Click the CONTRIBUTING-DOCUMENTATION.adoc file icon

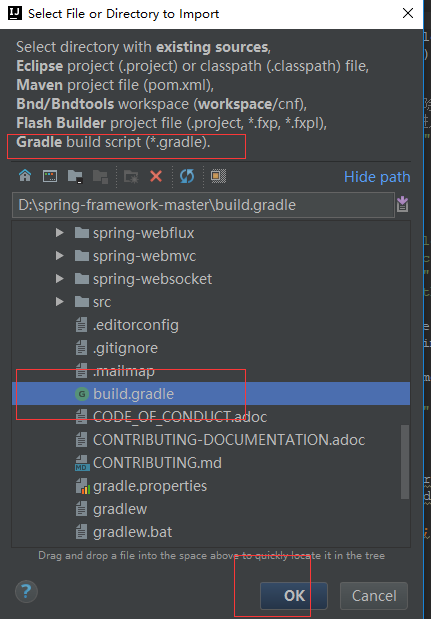pos(81,440)
